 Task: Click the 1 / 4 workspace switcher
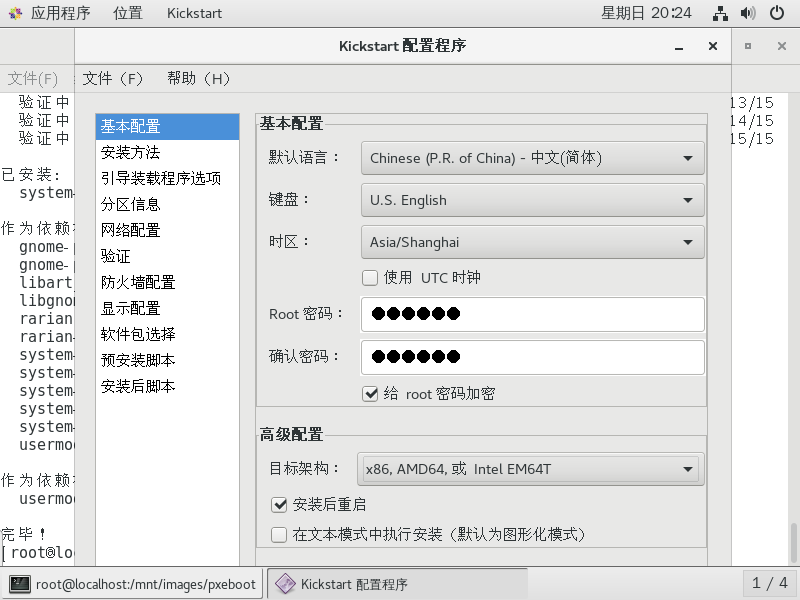(x=769, y=583)
